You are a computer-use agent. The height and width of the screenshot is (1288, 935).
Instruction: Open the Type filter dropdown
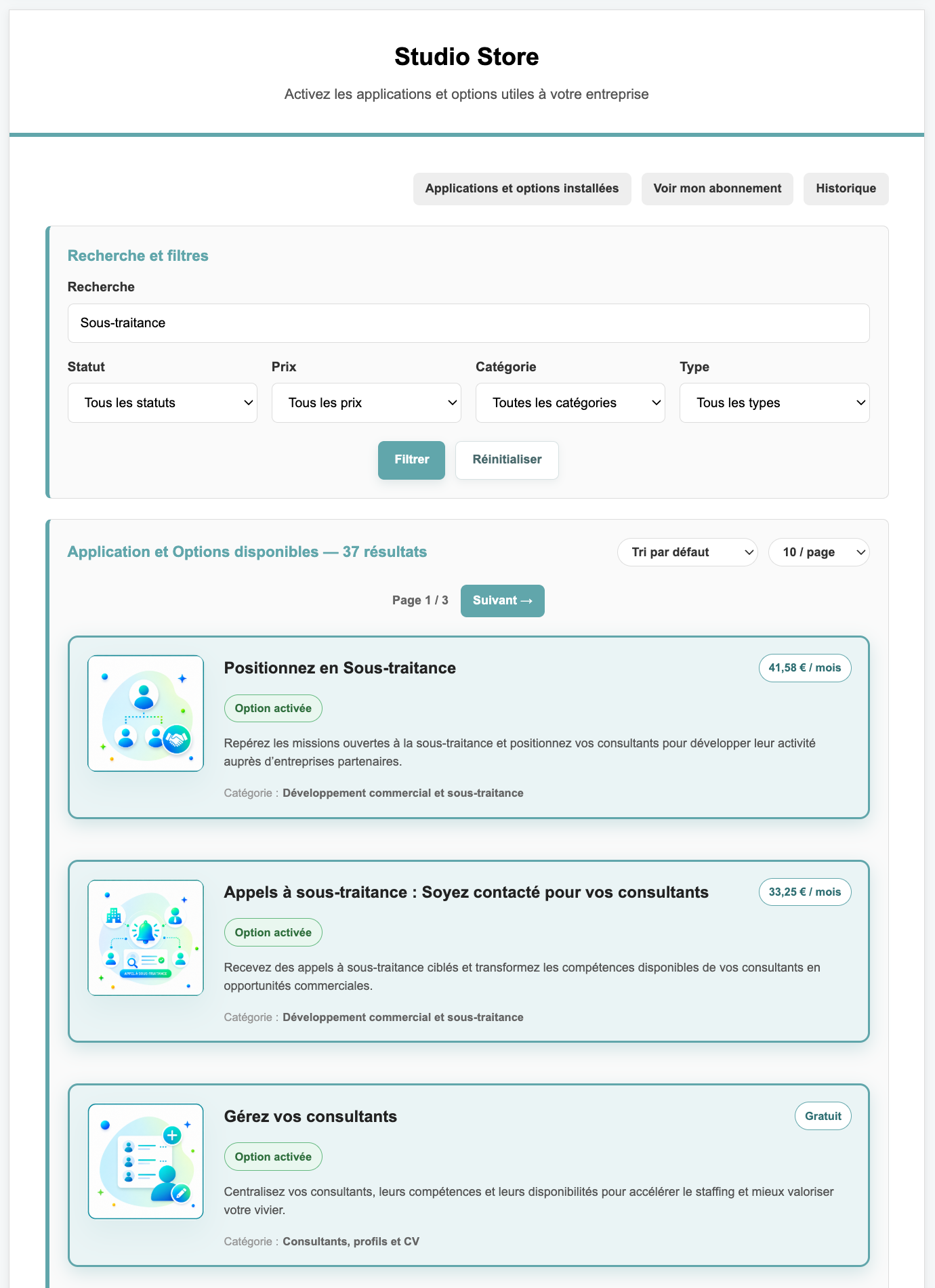click(x=774, y=403)
